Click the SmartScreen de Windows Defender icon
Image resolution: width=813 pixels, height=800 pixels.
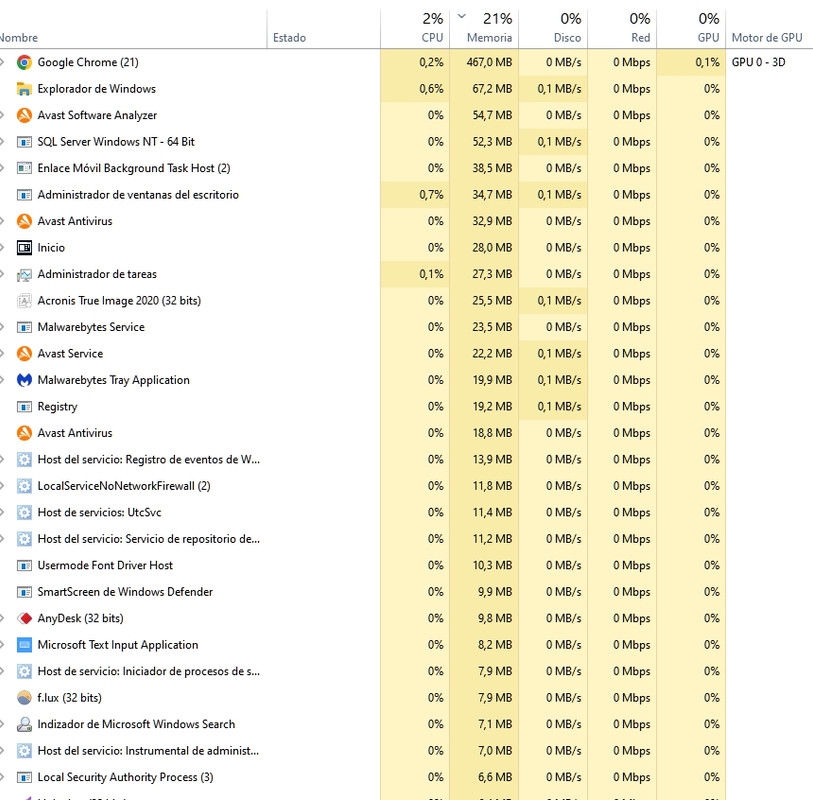point(24,592)
